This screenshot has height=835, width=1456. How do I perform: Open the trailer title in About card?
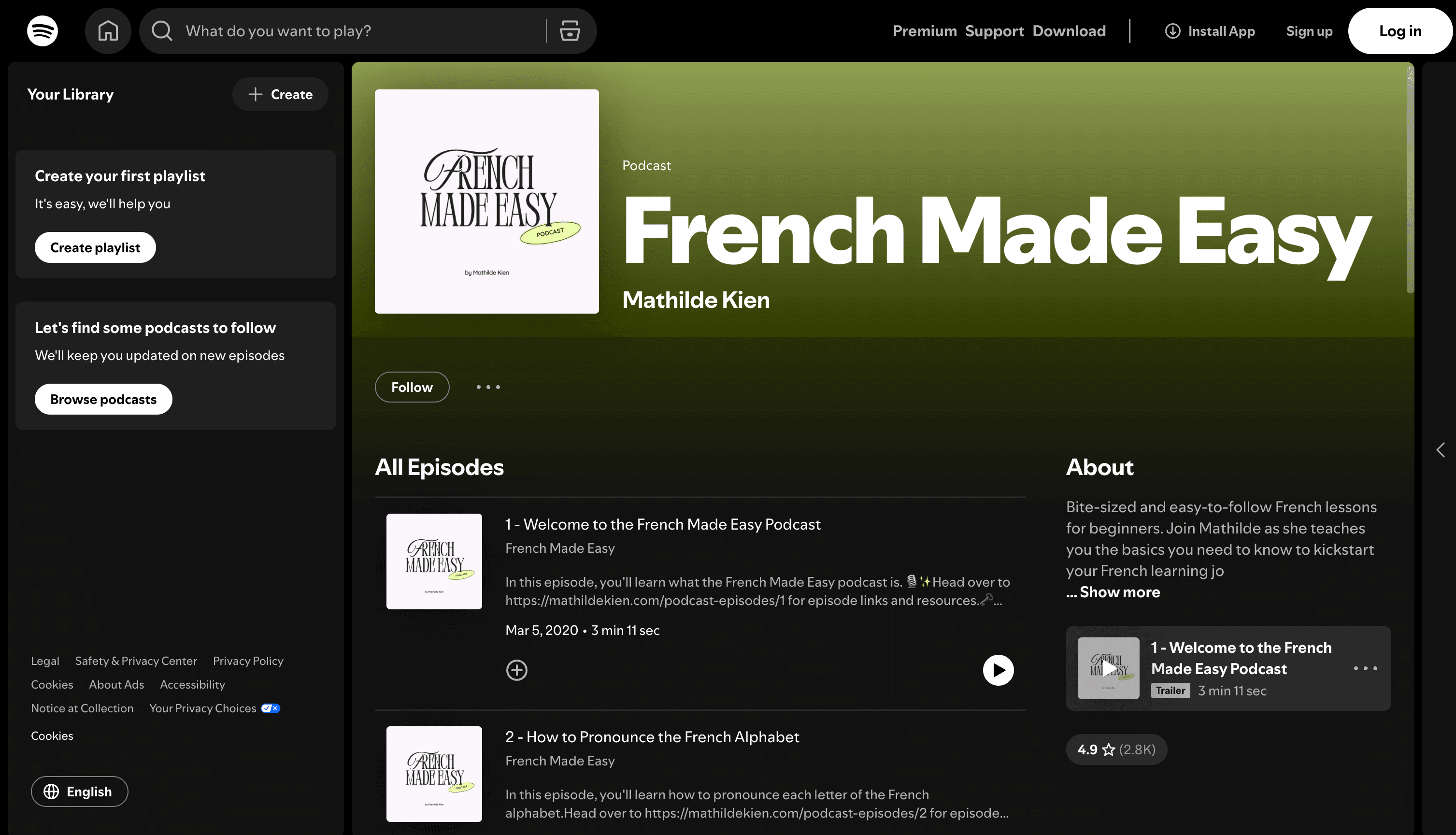click(x=1241, y=658)
